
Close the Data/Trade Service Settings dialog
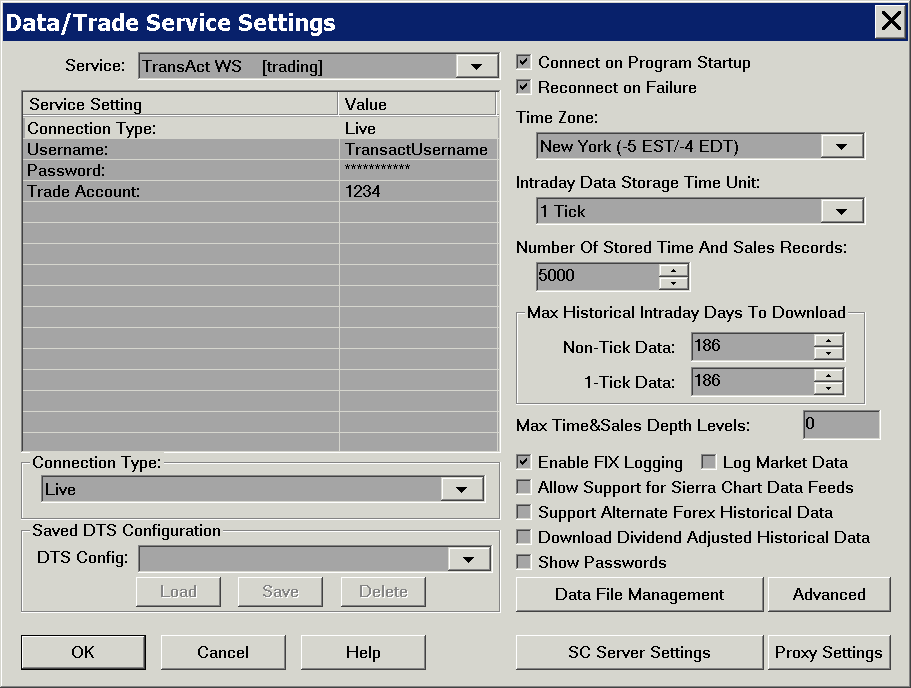890,22
